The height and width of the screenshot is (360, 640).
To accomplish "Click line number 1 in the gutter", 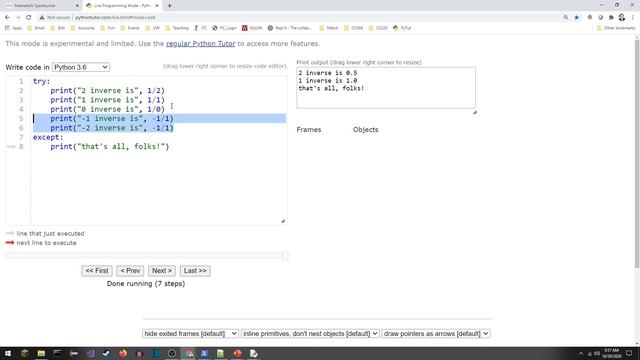I will [x=21, y=81].
